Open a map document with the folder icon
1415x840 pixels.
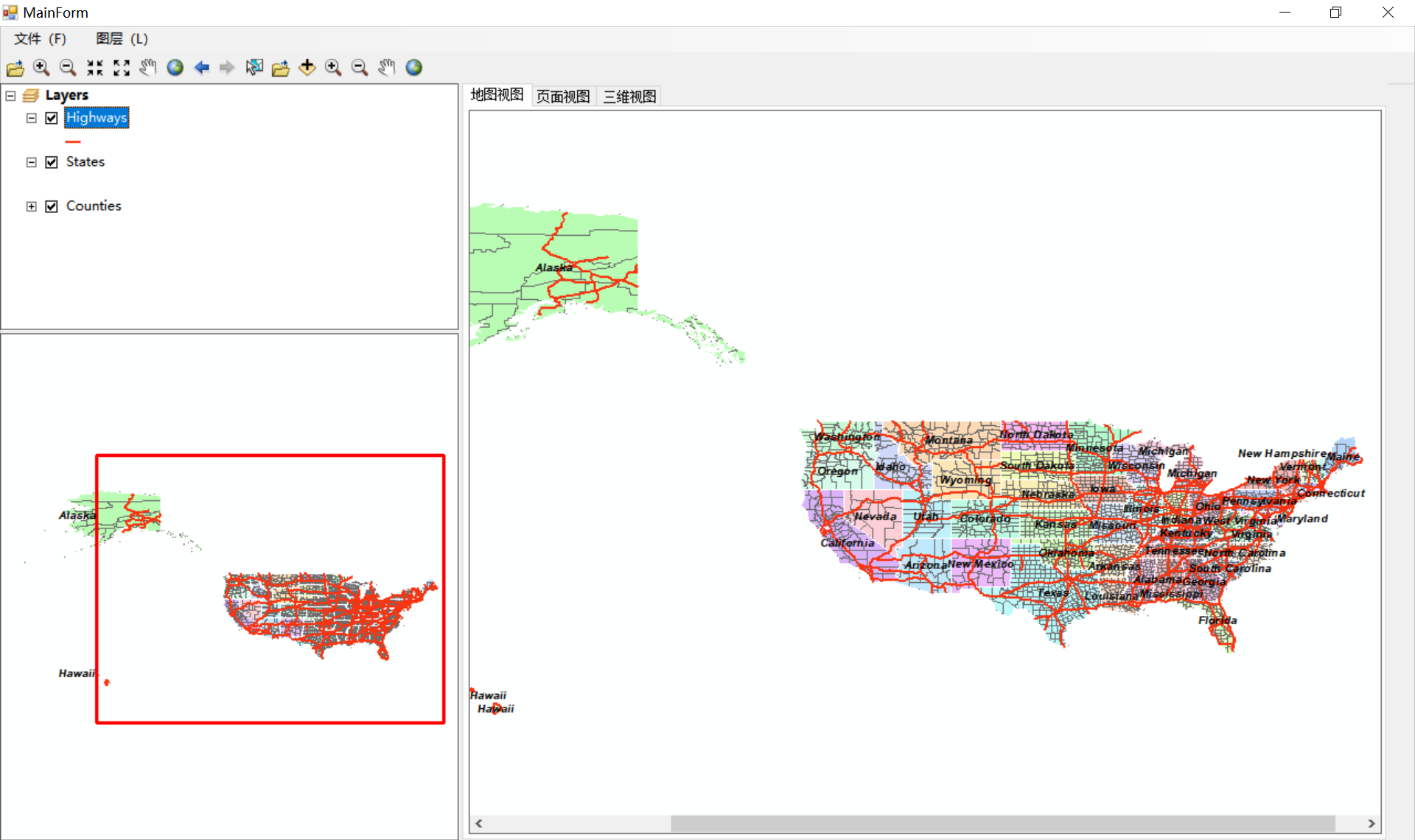coord(15,67)
